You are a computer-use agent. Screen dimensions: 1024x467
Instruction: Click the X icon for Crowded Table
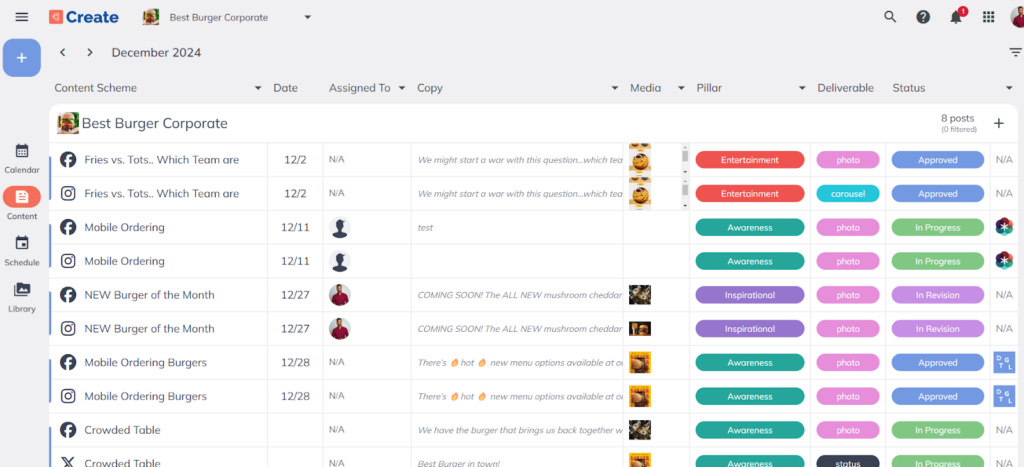(68, 462)
